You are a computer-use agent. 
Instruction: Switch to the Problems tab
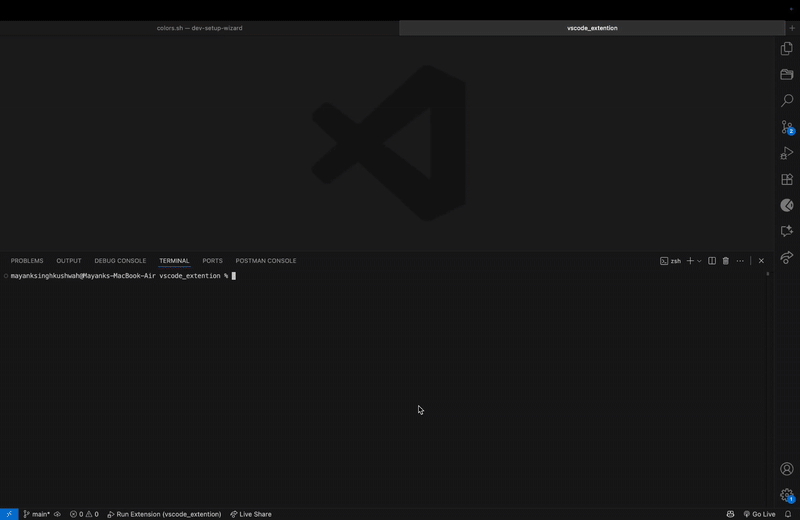click(27, 261)
